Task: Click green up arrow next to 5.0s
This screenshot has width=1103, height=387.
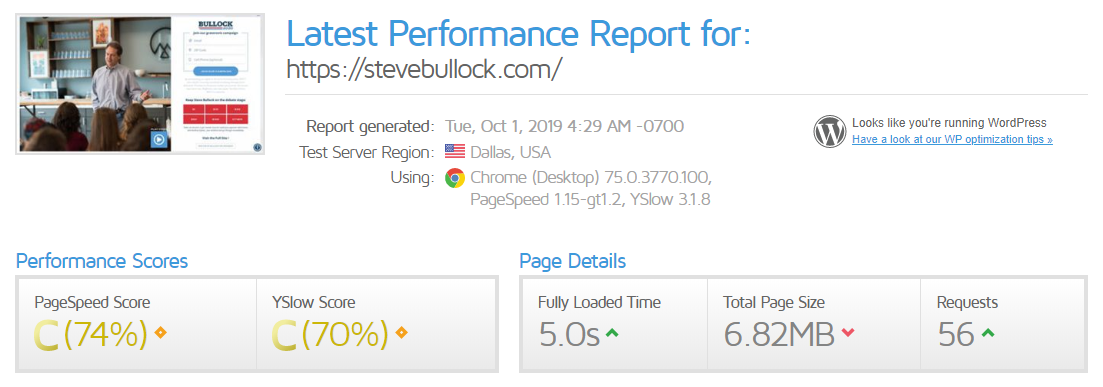Action: [612, 333]
